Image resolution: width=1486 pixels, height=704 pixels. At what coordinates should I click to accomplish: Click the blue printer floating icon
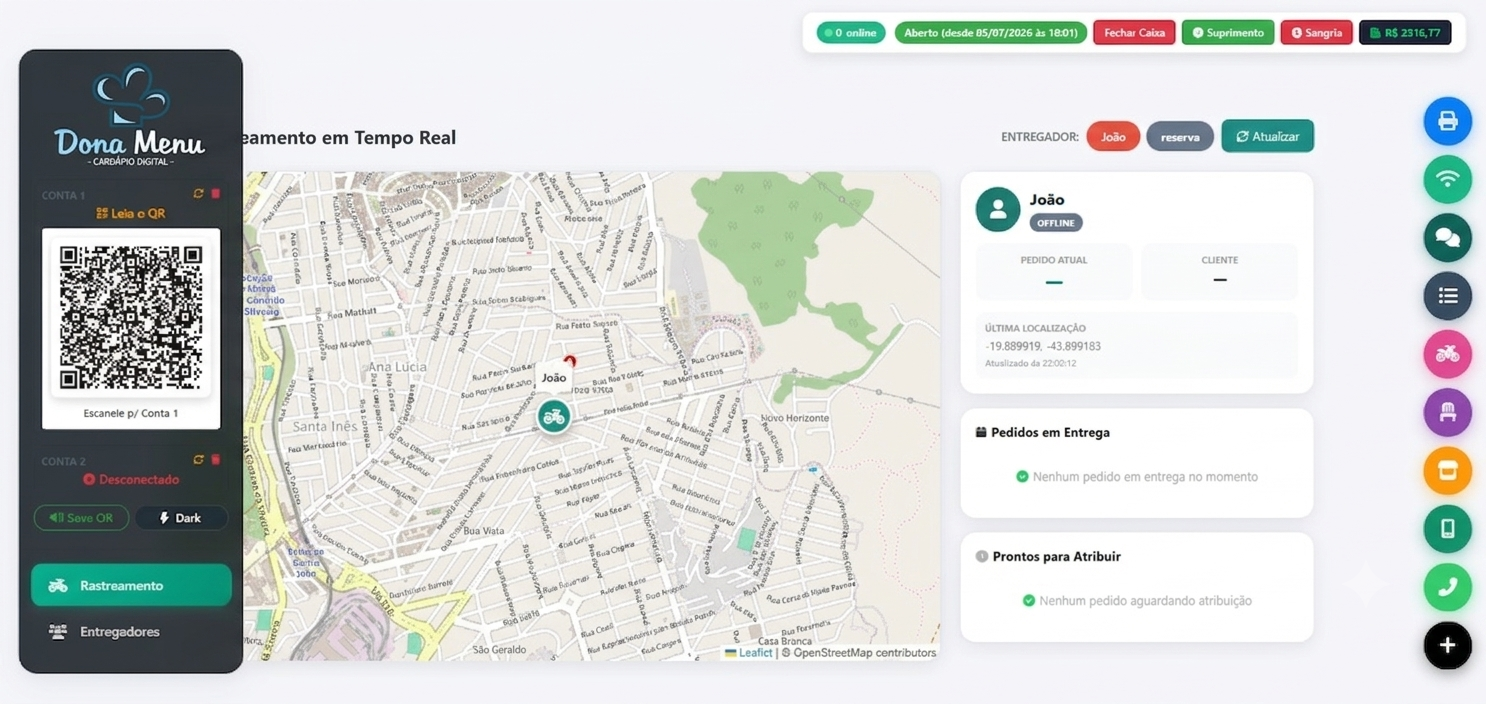(x=1447, y=121)
